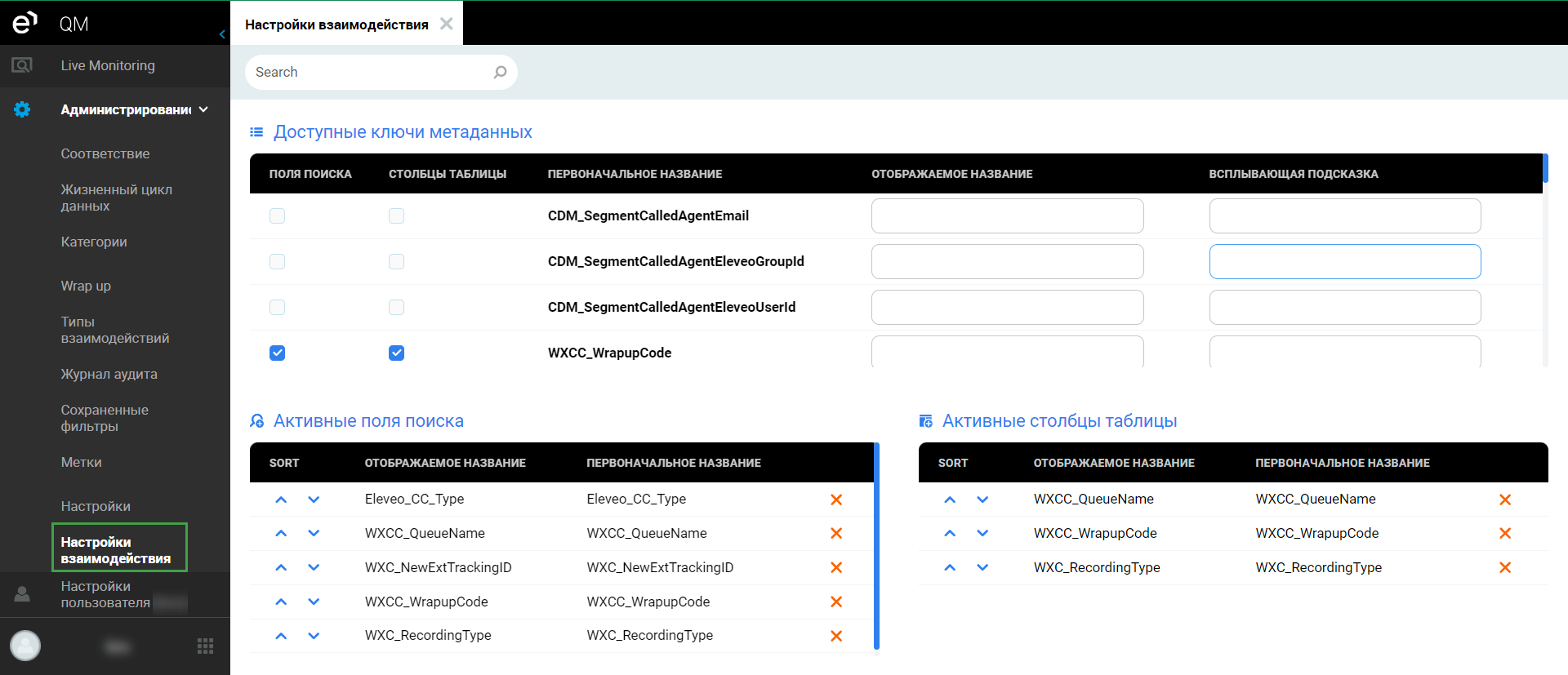Screen dimensions: 1568x675
Task: Open Настройки menu item
Action: click(96, 506)
